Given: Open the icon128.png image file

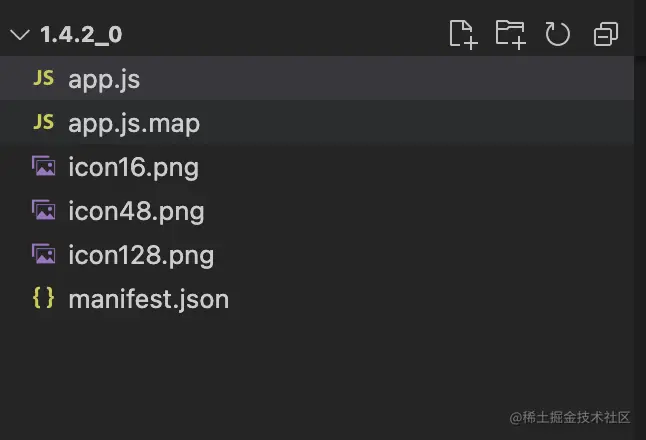Looking at the screenshot, I should (141, 255).
